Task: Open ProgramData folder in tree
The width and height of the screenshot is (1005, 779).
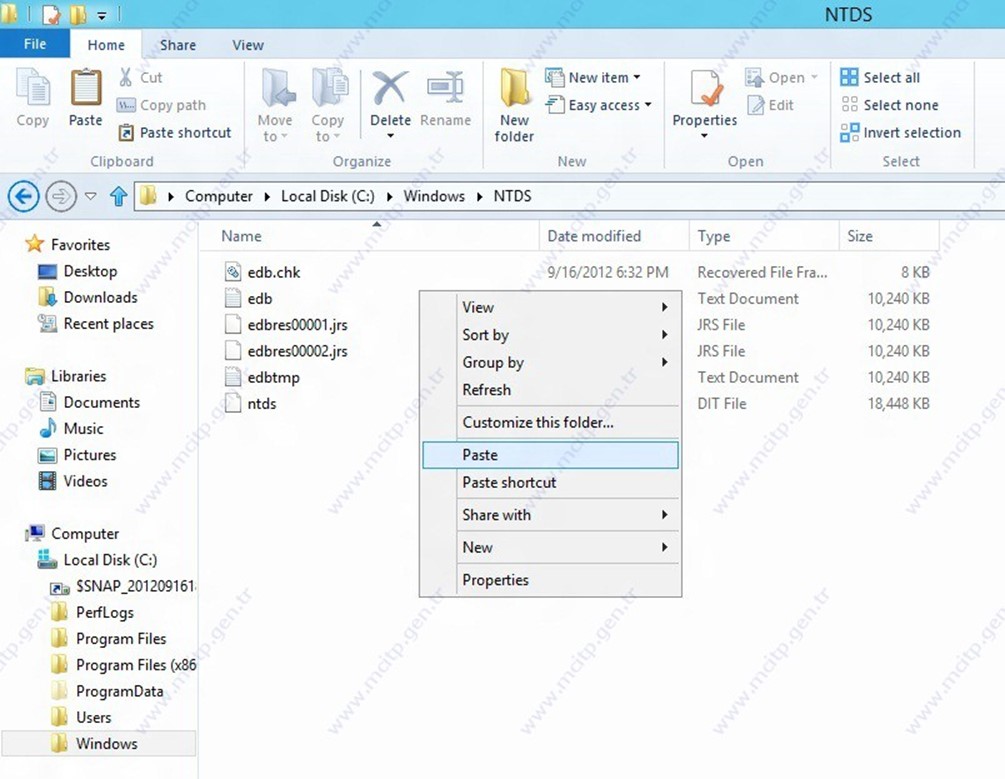Action: 119,691
